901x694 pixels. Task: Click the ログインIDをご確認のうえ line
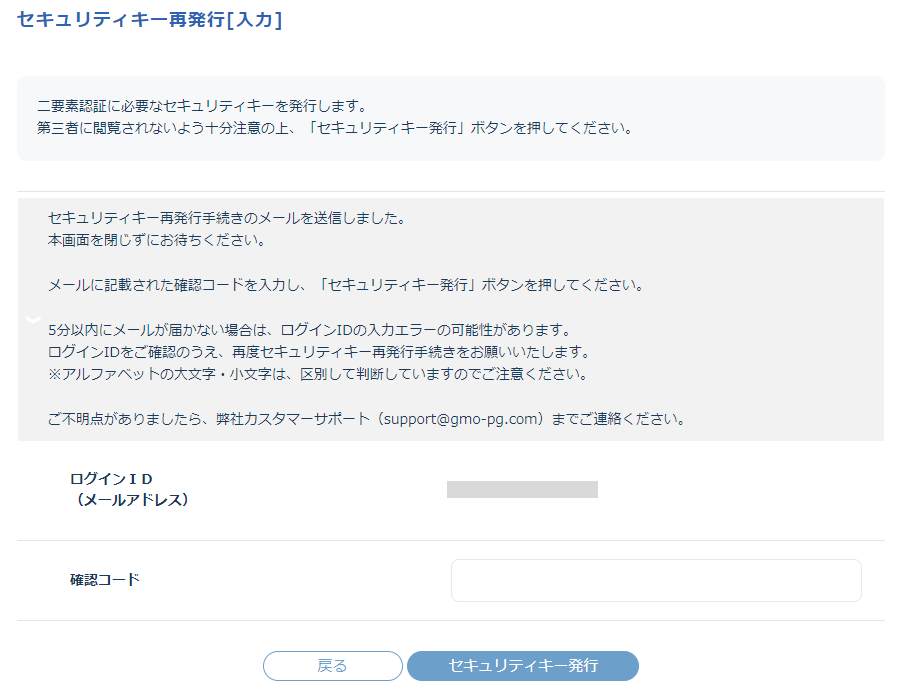319,352
